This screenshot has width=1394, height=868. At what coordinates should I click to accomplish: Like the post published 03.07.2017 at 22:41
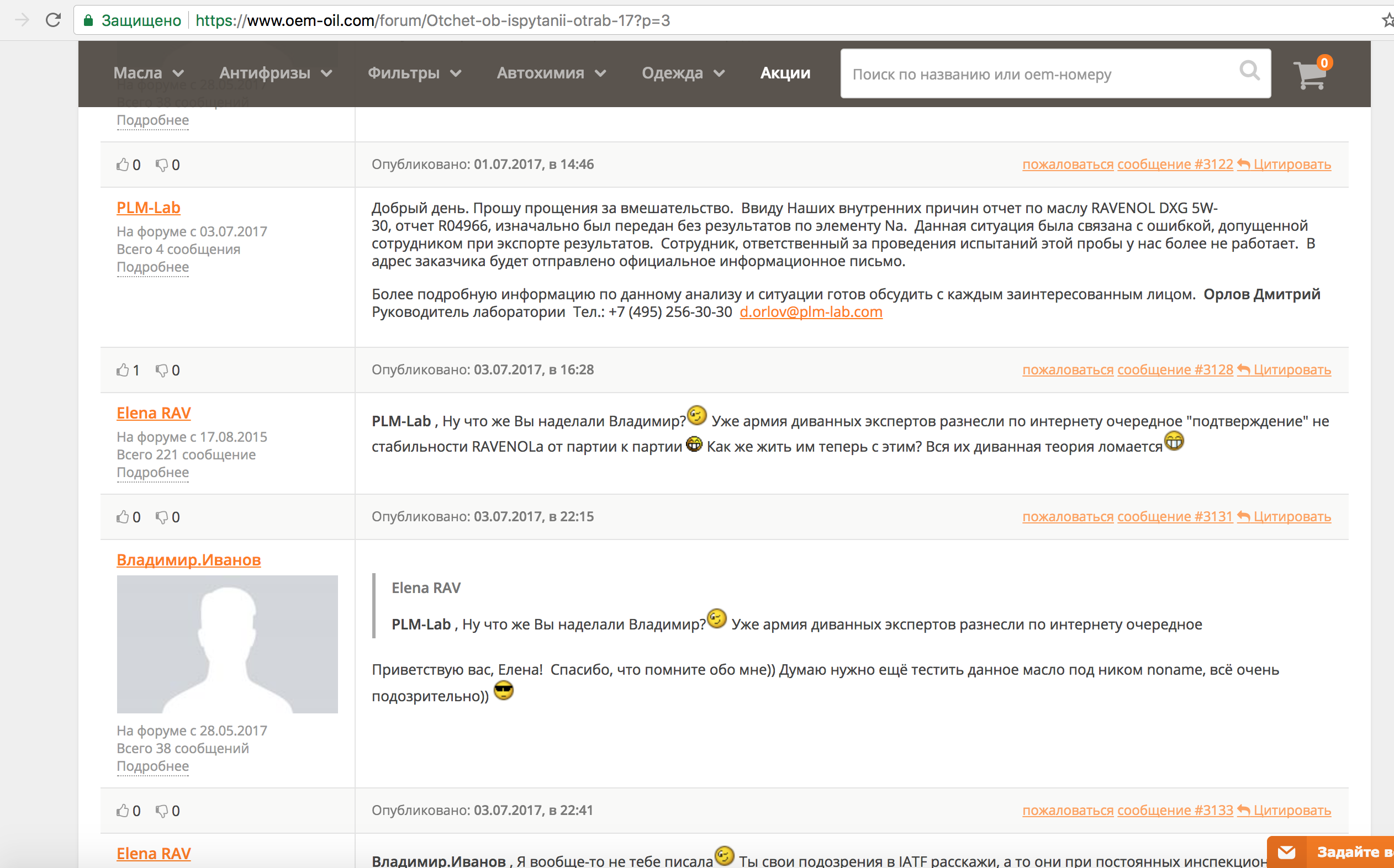pyautogui.click(x=123, y=811)
